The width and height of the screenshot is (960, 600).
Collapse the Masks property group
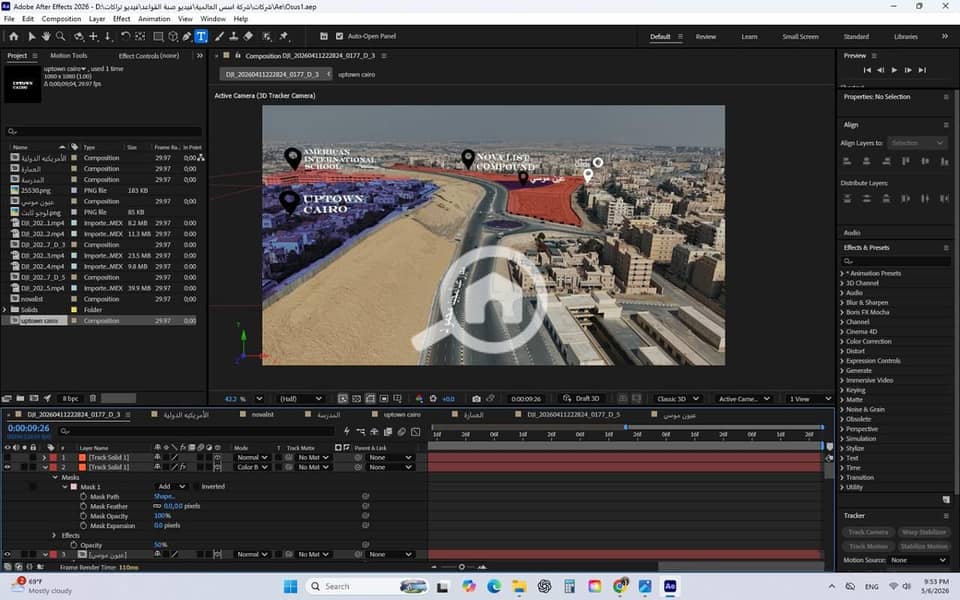tap(55, 477)
